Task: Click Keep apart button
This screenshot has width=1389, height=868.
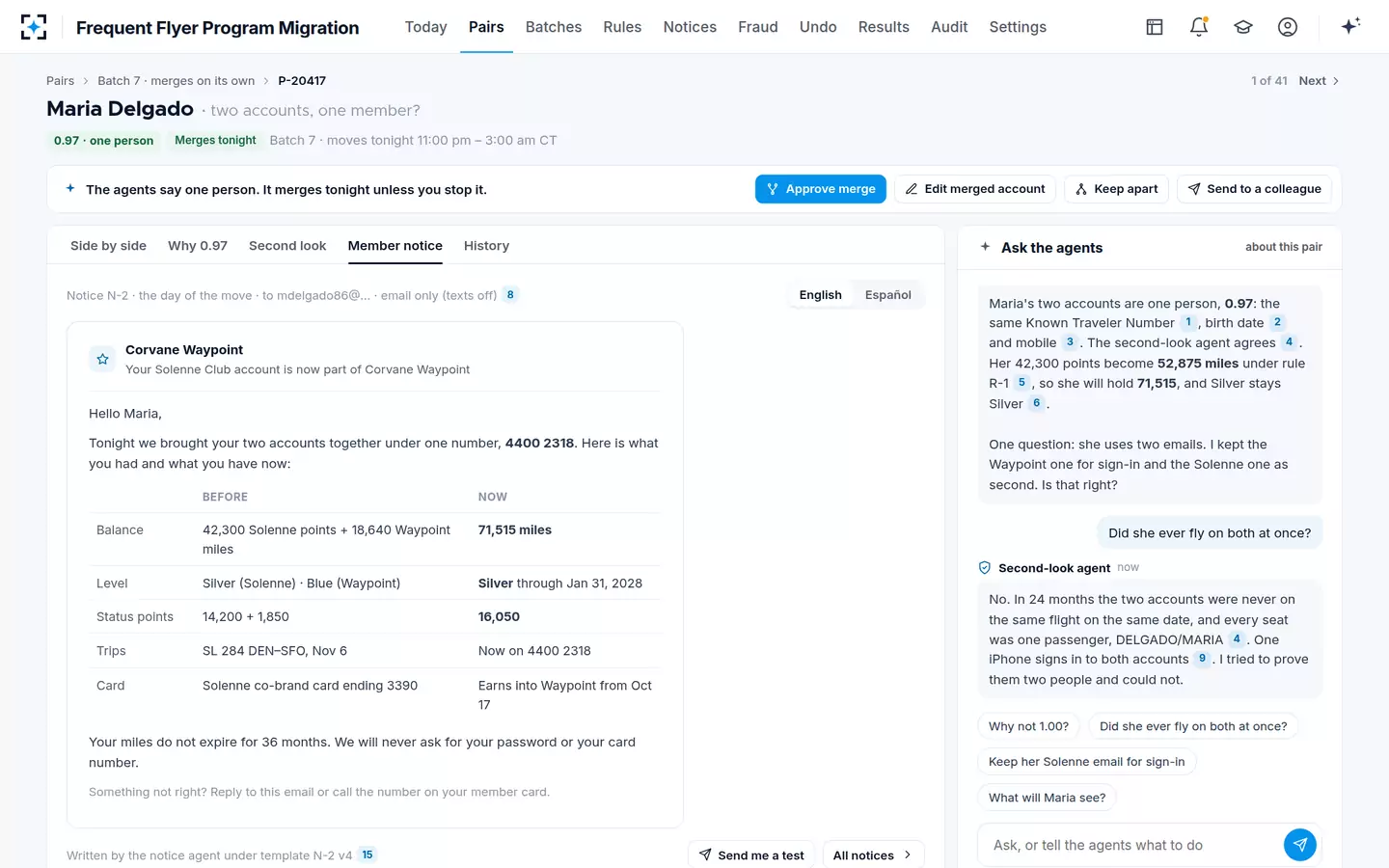Action: click(1117, 189)
